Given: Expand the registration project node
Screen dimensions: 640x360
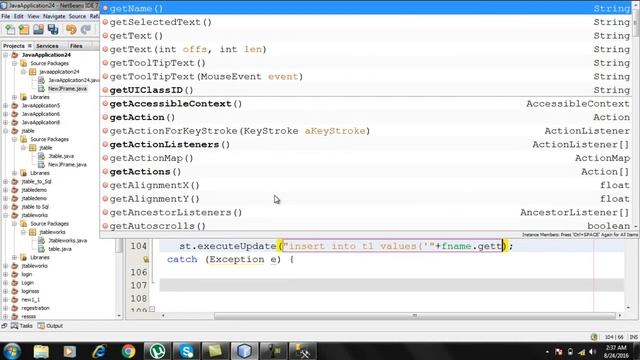Looking at the screenshot, I should [6, 308].
